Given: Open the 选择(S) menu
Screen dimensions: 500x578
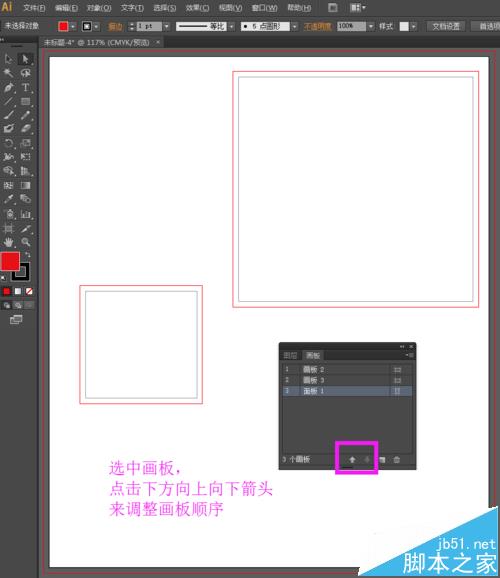Looking at the screenshot, I should [164, 8].
